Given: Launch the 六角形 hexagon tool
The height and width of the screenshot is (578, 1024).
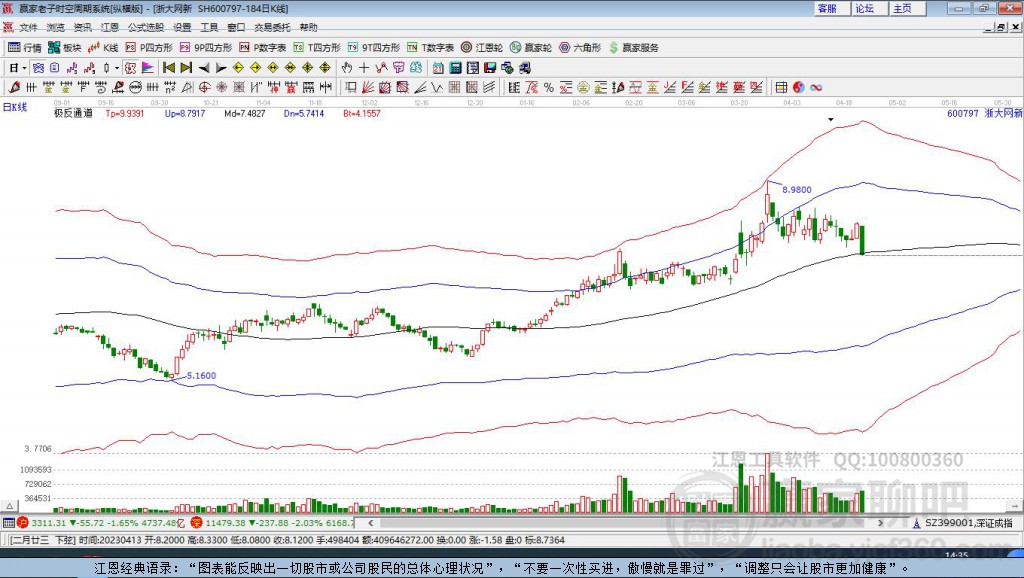Looking at the screenshot, I should click(581, 47).
